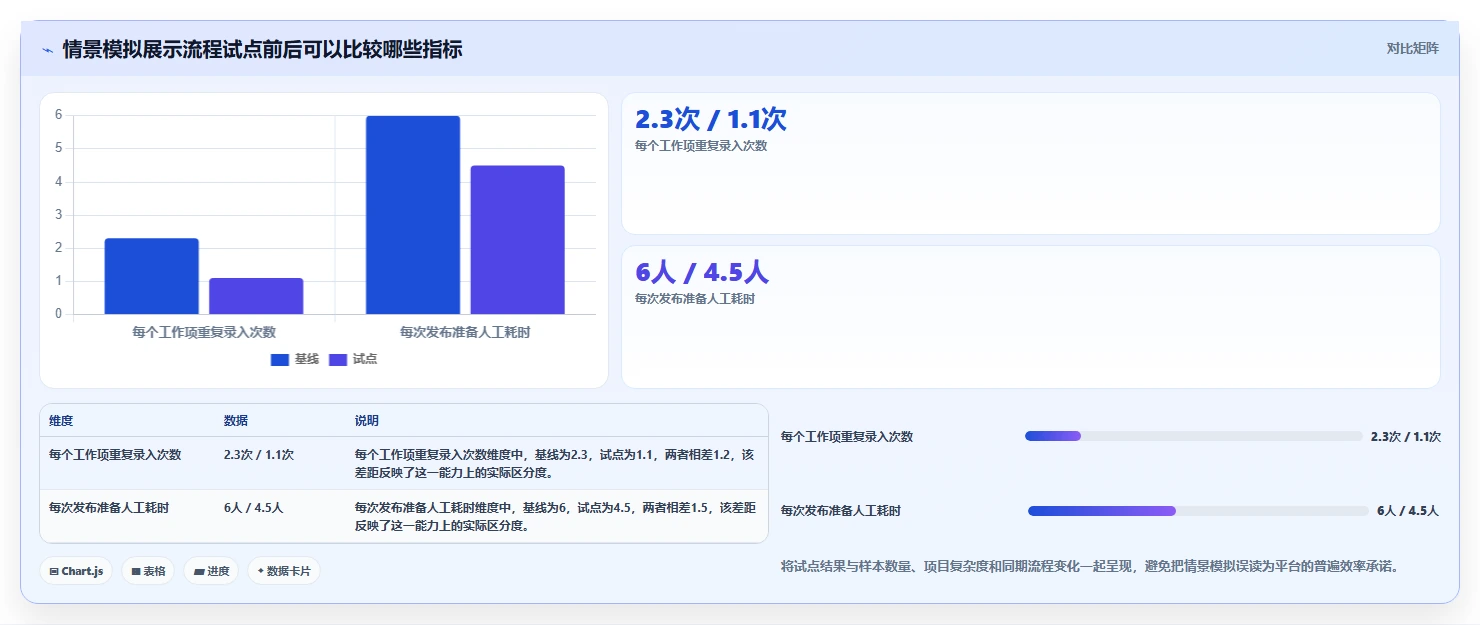1480x625 pixels.
Task: Toggle the 基线 series in the chart legend
Action: (x=295, y=359)
